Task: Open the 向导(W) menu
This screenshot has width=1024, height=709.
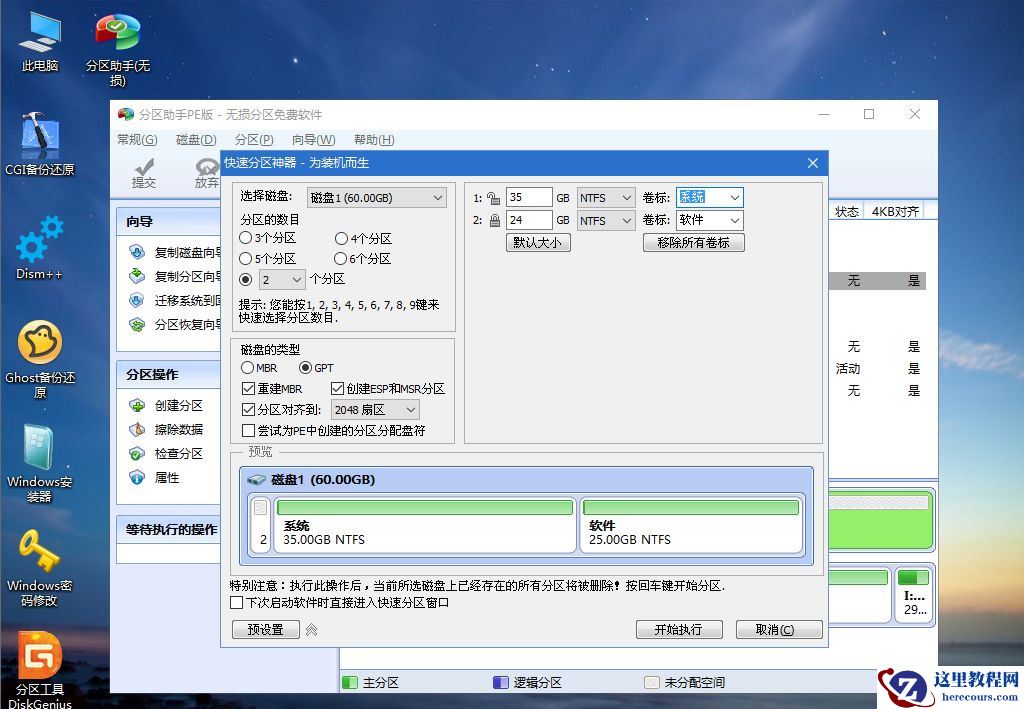Action: coord(313,140)
